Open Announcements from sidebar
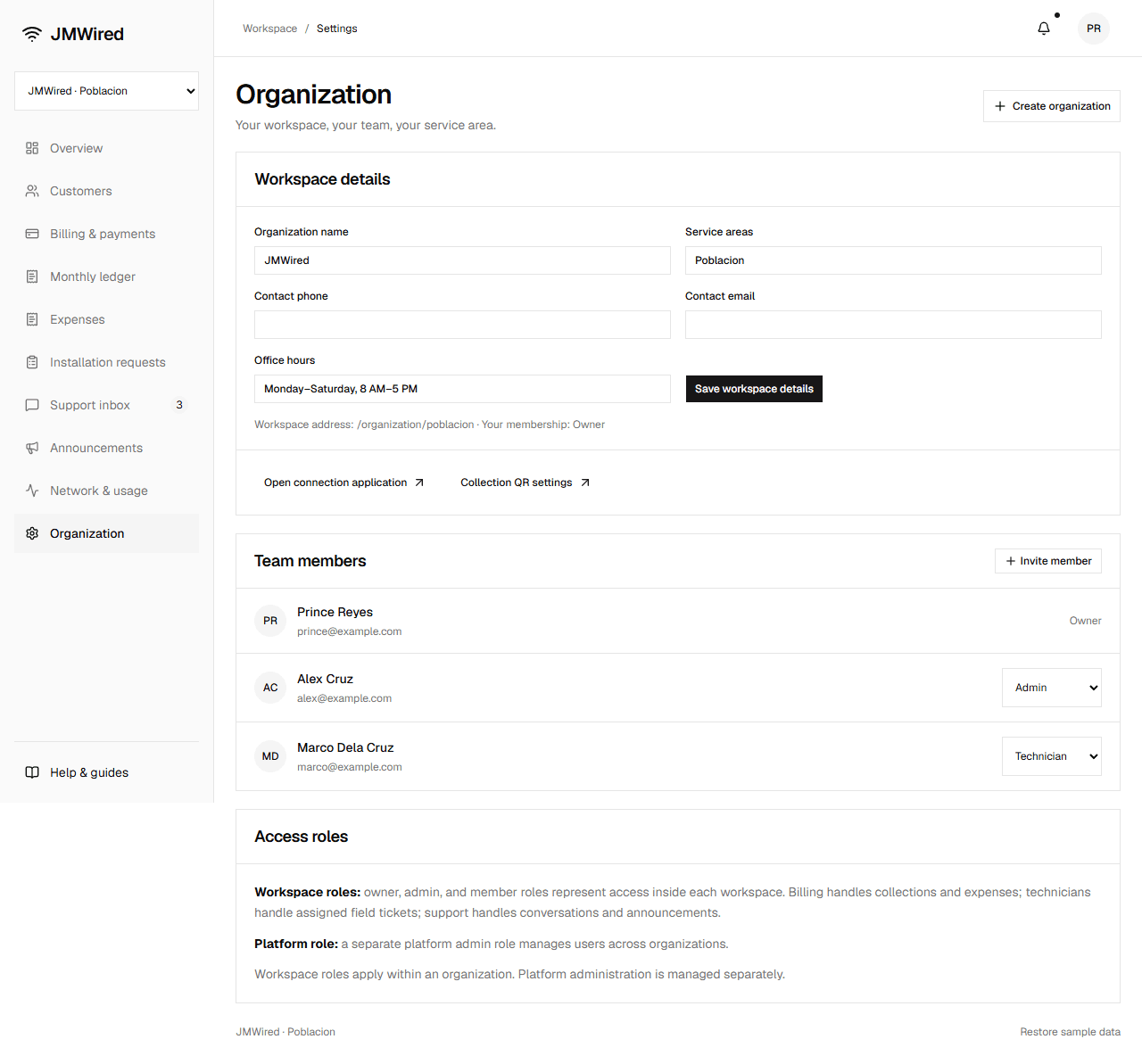The height and width of the screenshot is (1064, 1142). click(106, 448)
